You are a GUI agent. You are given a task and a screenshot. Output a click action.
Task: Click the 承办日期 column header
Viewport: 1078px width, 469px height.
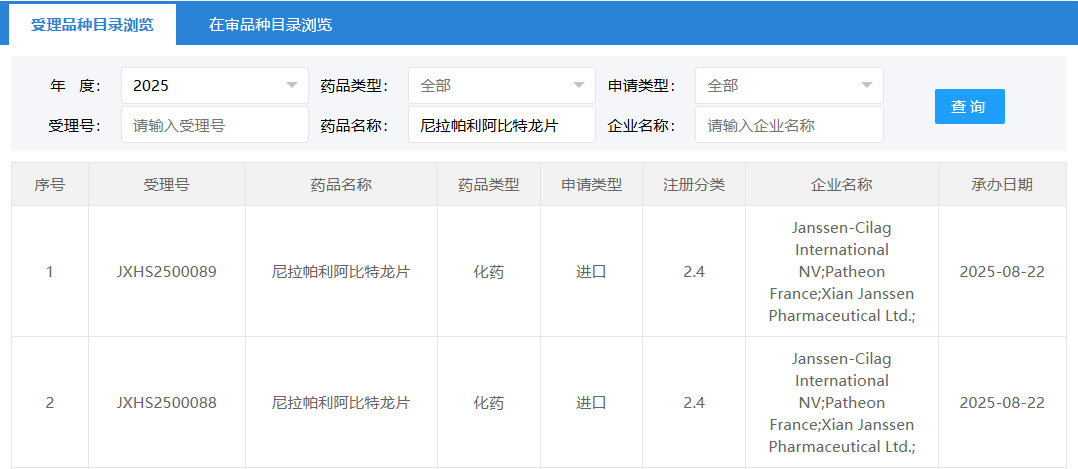point(1002,184)
